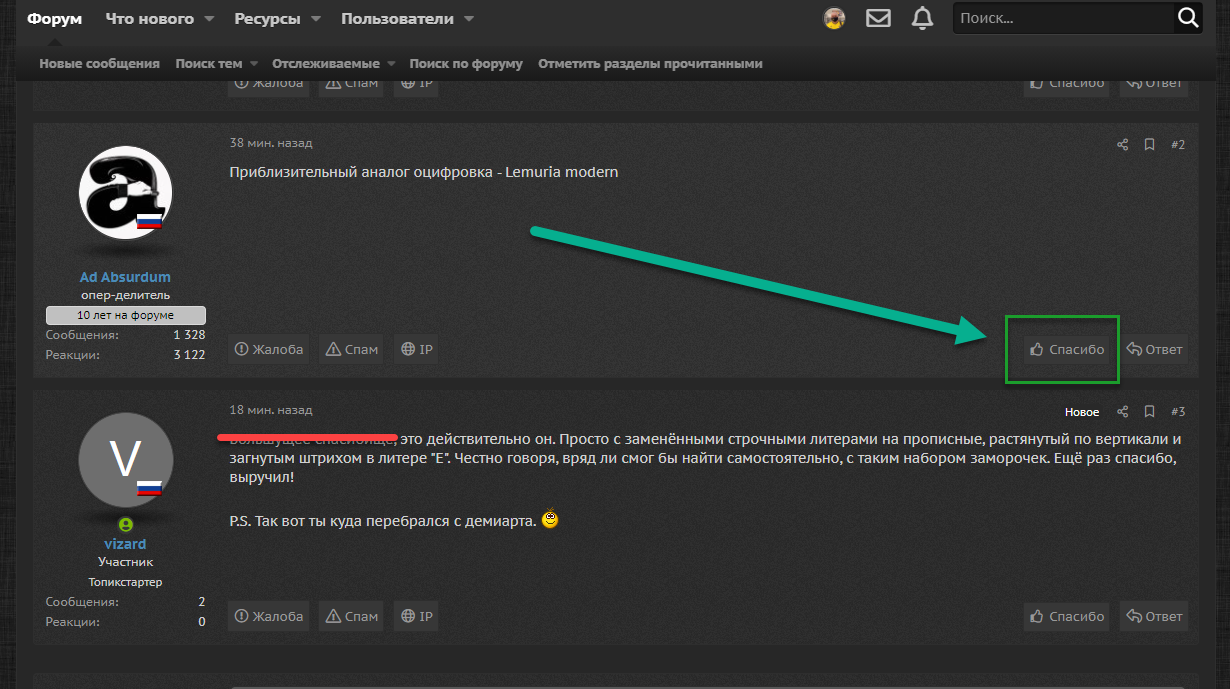
Task: Open the Ресурсы menu
Action: click(x=268, y=19)
